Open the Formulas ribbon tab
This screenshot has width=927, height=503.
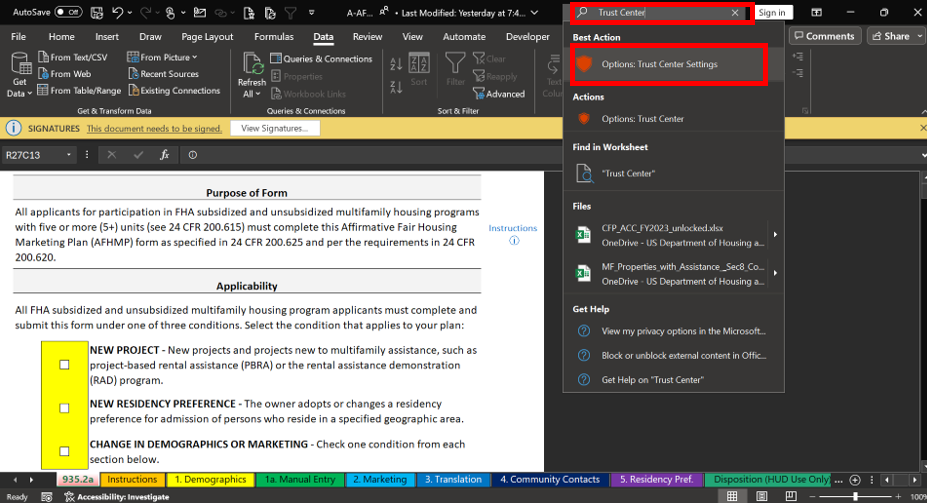pyautogui.click(x=273, y=37)
